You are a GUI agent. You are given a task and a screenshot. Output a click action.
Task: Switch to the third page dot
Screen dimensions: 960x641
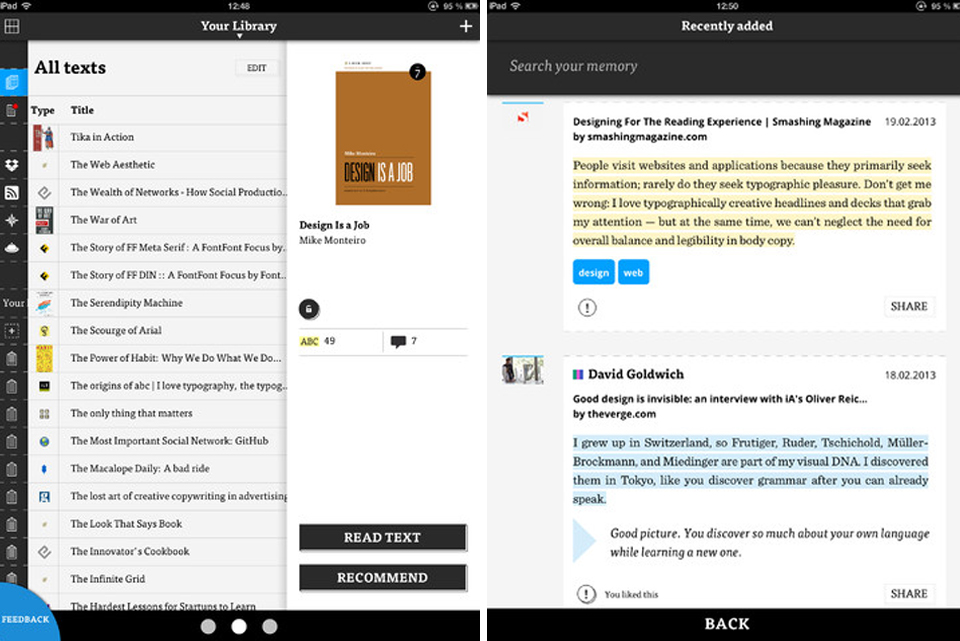click(269, 626)
